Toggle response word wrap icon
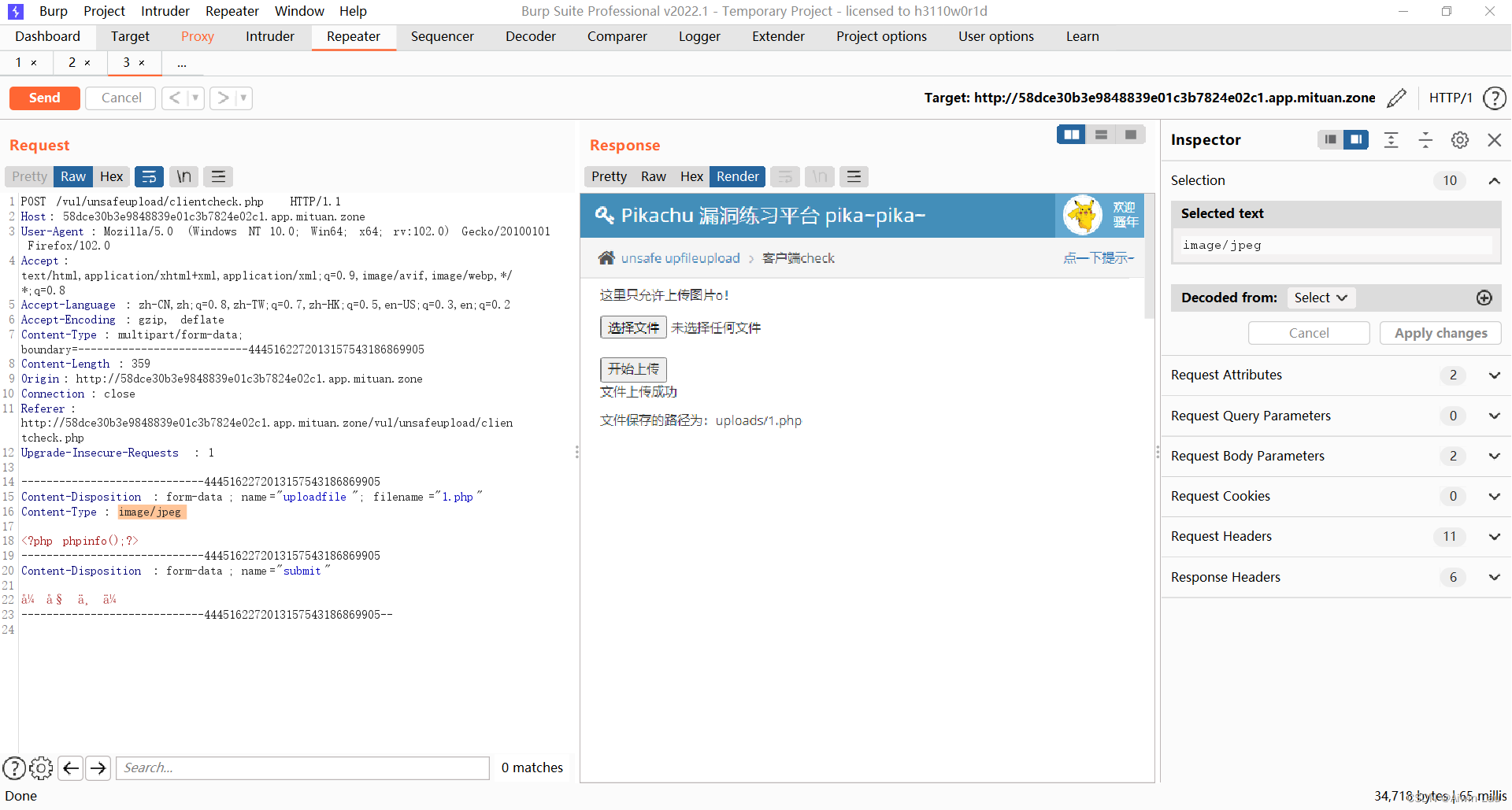 785,176
